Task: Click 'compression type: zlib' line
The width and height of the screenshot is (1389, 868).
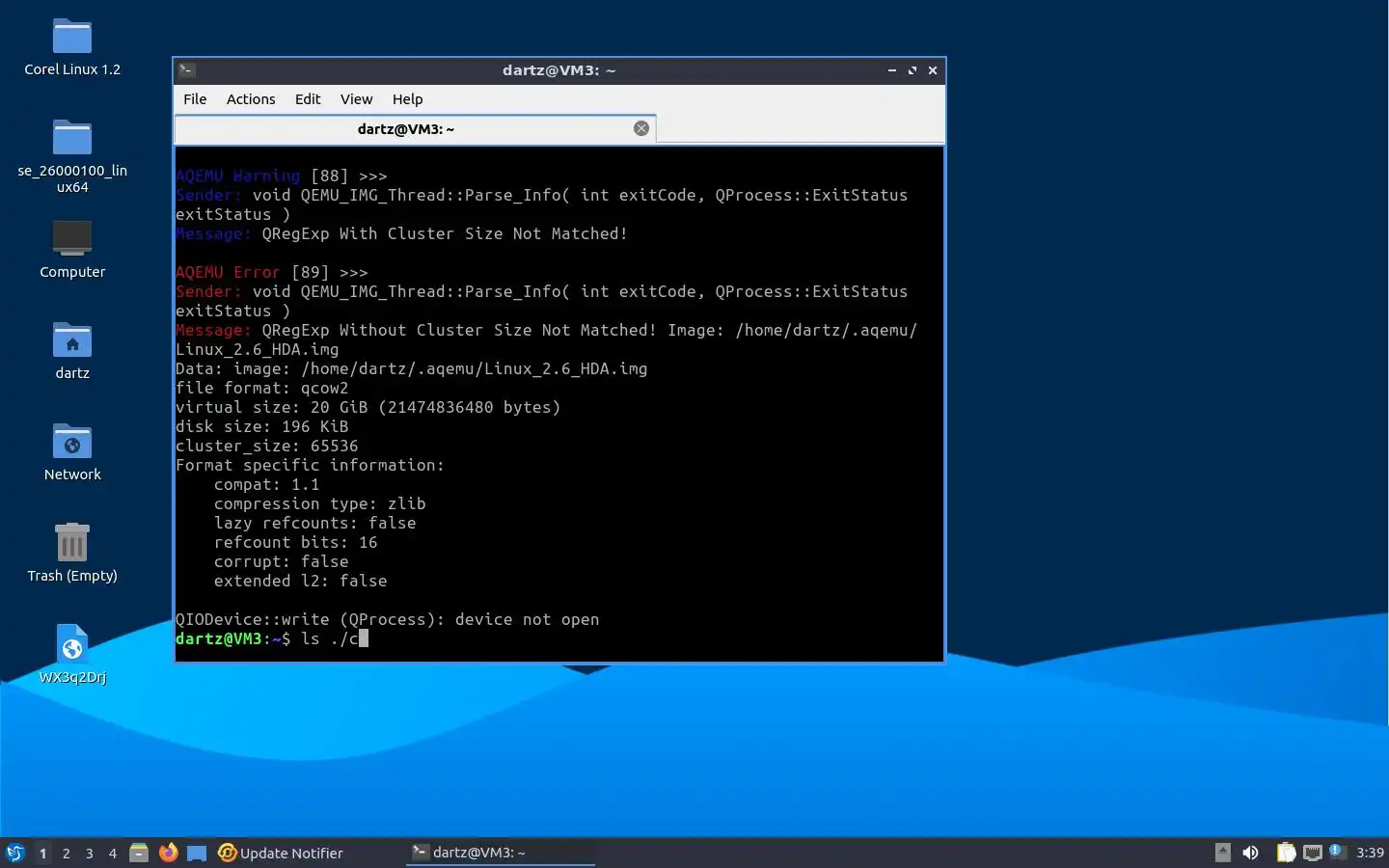Action: point(320,503)
